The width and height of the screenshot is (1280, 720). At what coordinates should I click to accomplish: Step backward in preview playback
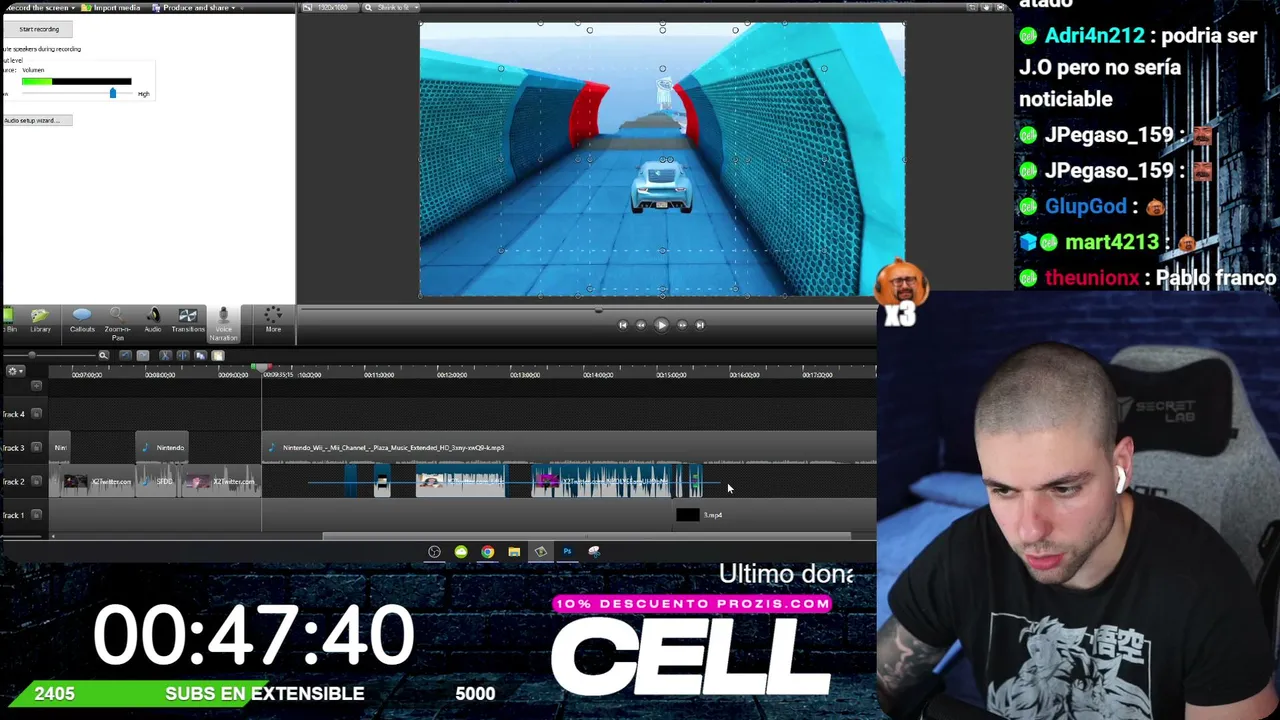(641, 324)
